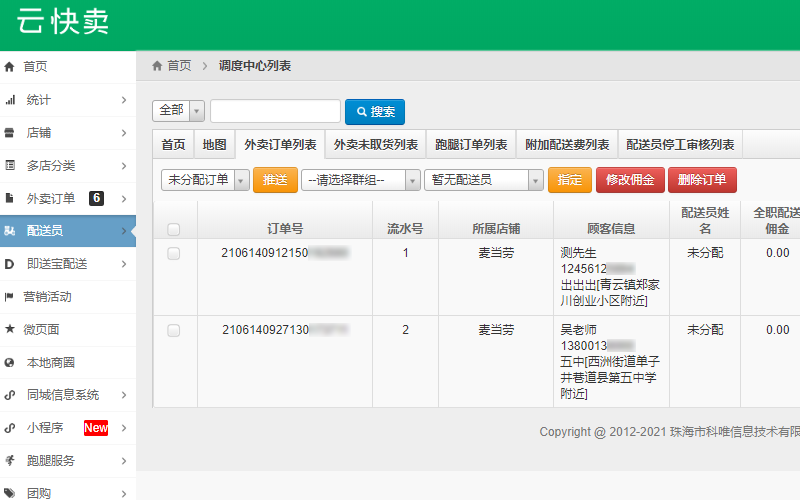This screenshot has height=500, width=800.
Task: Expand the 店铺 sidebar chevron
Action: (x=123, y=133)
